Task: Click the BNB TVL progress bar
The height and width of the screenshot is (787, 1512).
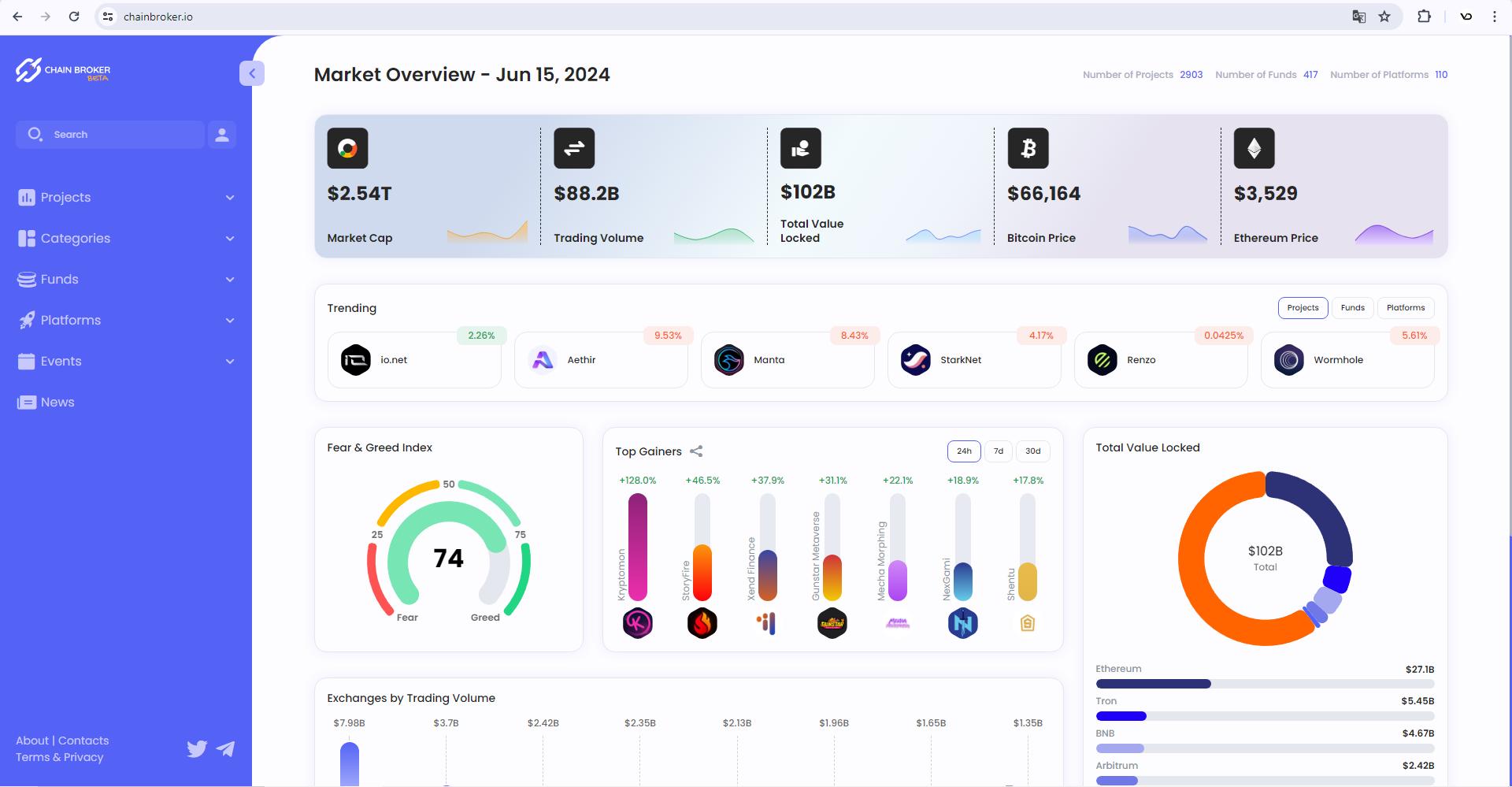Action: [1265, 748]
